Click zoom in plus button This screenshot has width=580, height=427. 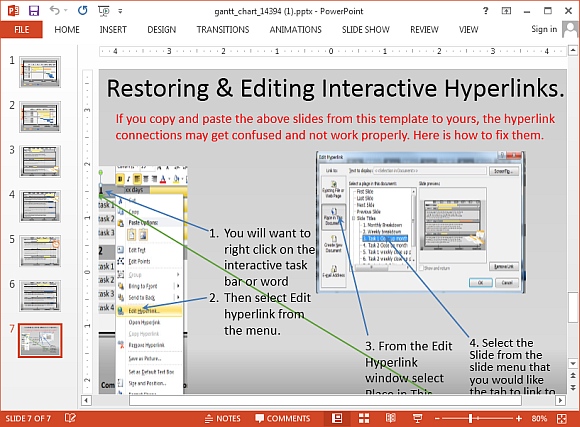[x=519, y=418]
